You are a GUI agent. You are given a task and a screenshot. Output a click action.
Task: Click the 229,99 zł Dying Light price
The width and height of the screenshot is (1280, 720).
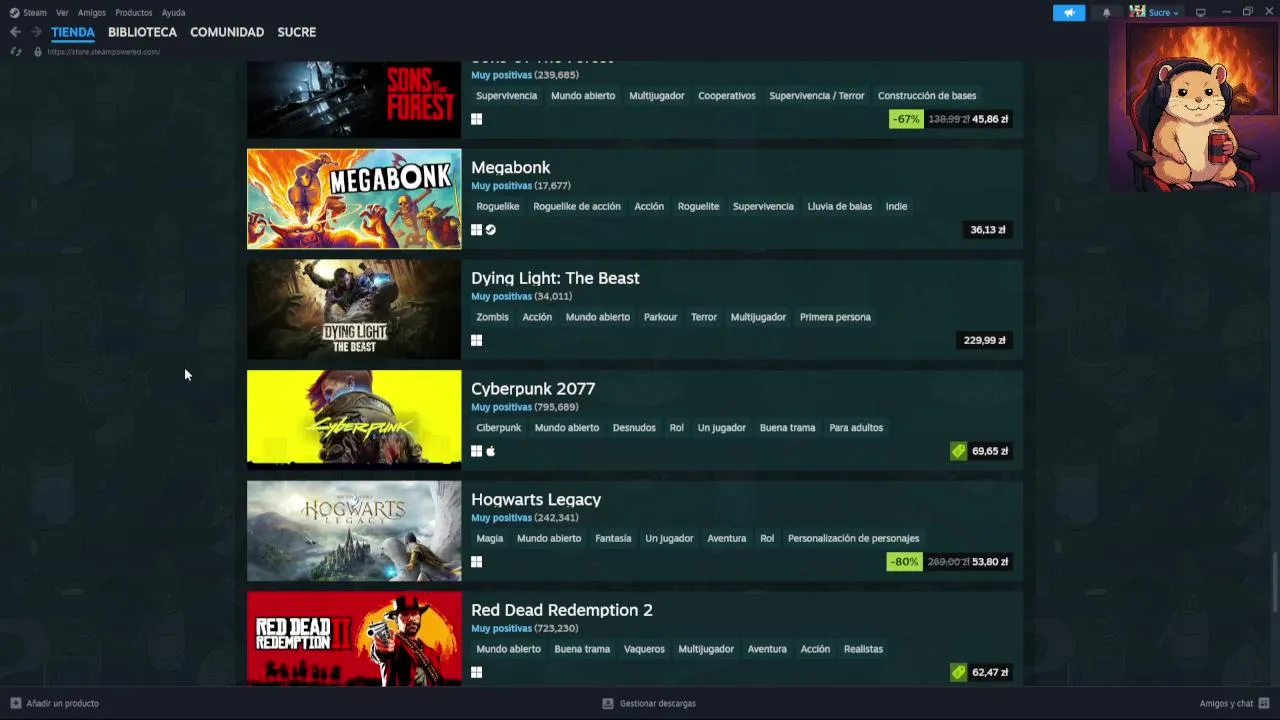(984, 340)
